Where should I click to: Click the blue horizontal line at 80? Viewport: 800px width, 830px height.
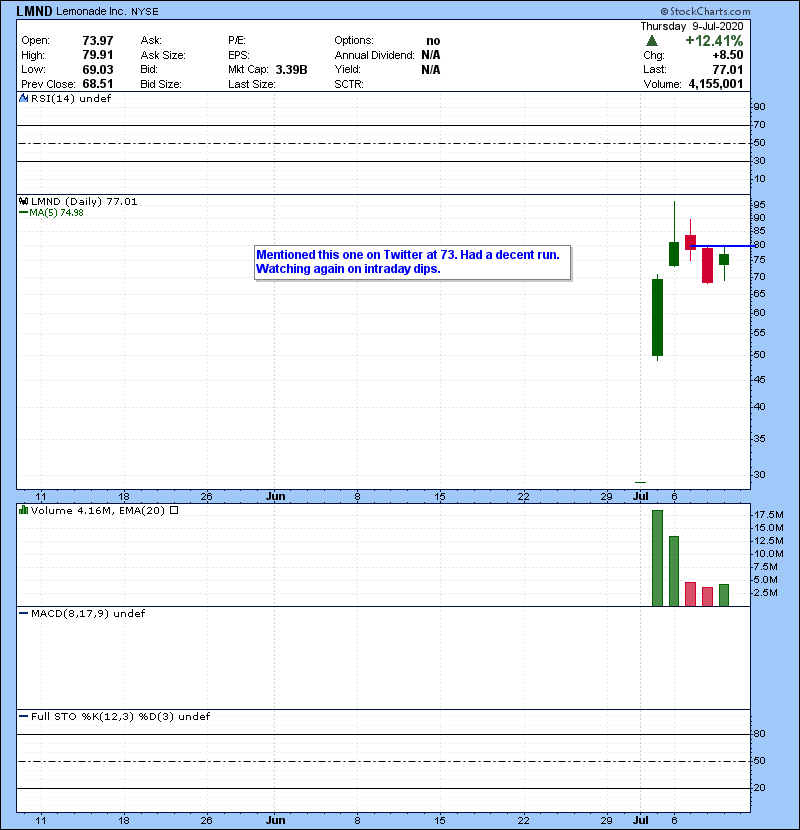pos(723,246)
